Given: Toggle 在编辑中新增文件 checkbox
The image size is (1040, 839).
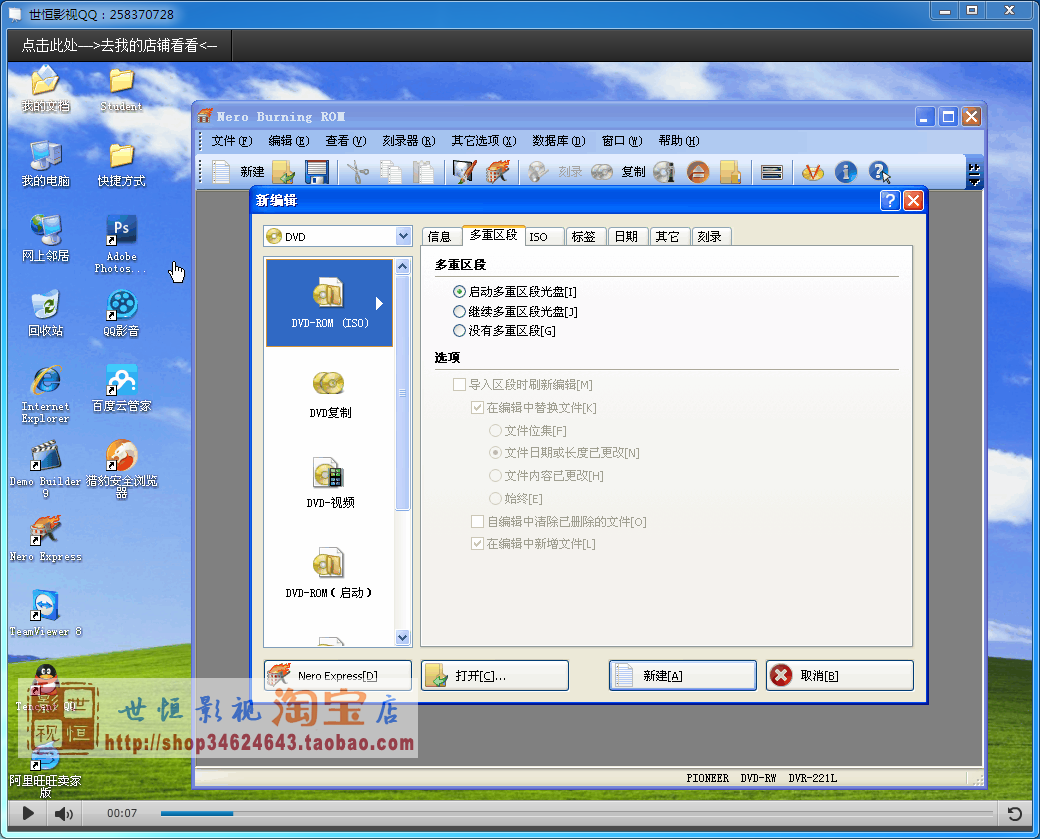Looking at the screenshot, I should point(477,543).
